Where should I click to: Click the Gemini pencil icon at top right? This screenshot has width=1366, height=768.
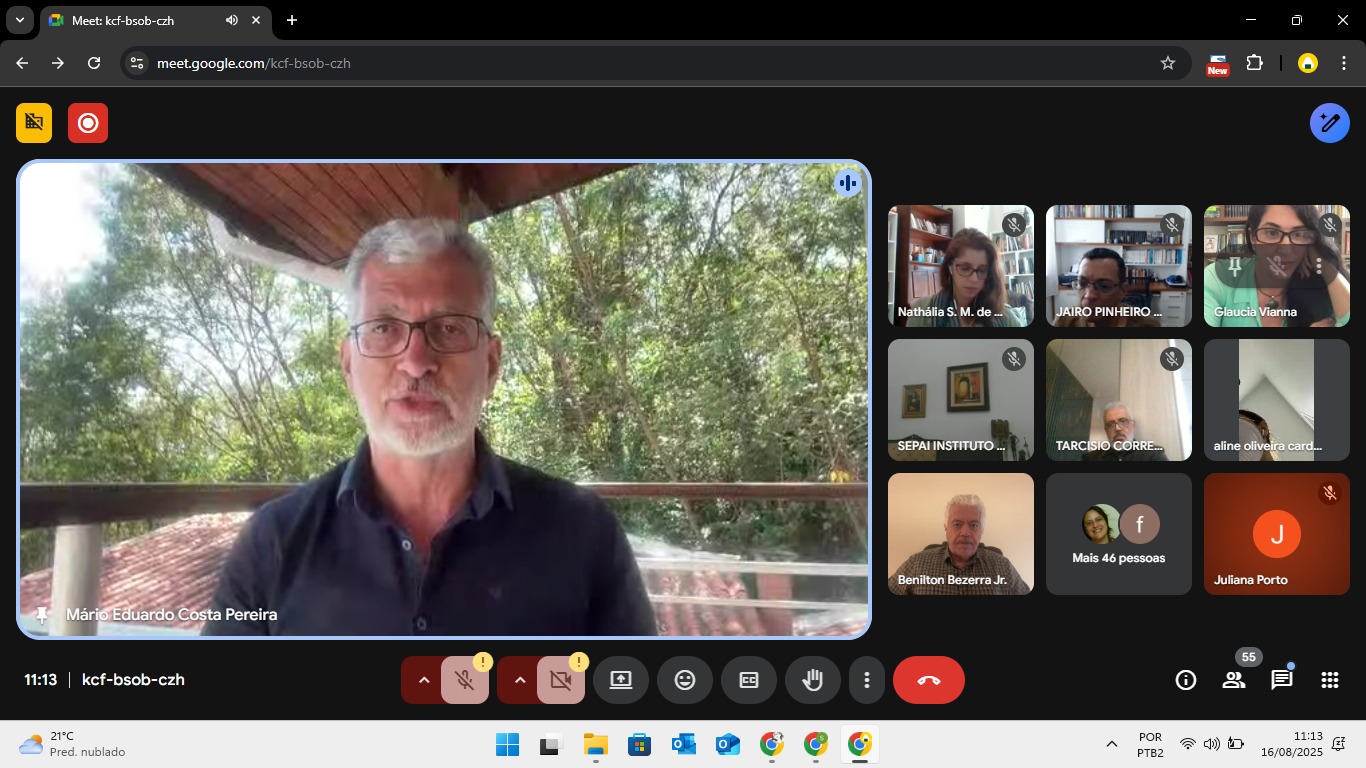pyautogui.click(x=1329, y=123)
